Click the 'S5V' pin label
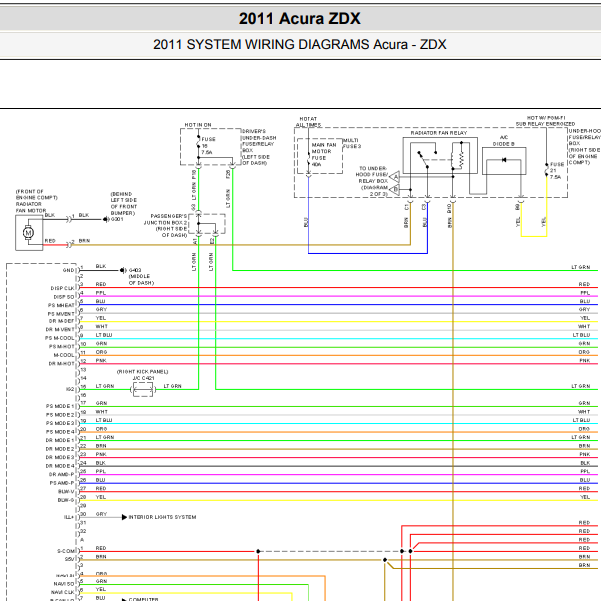The height and width of the screenshot is (601, 601). click(69, 560)
